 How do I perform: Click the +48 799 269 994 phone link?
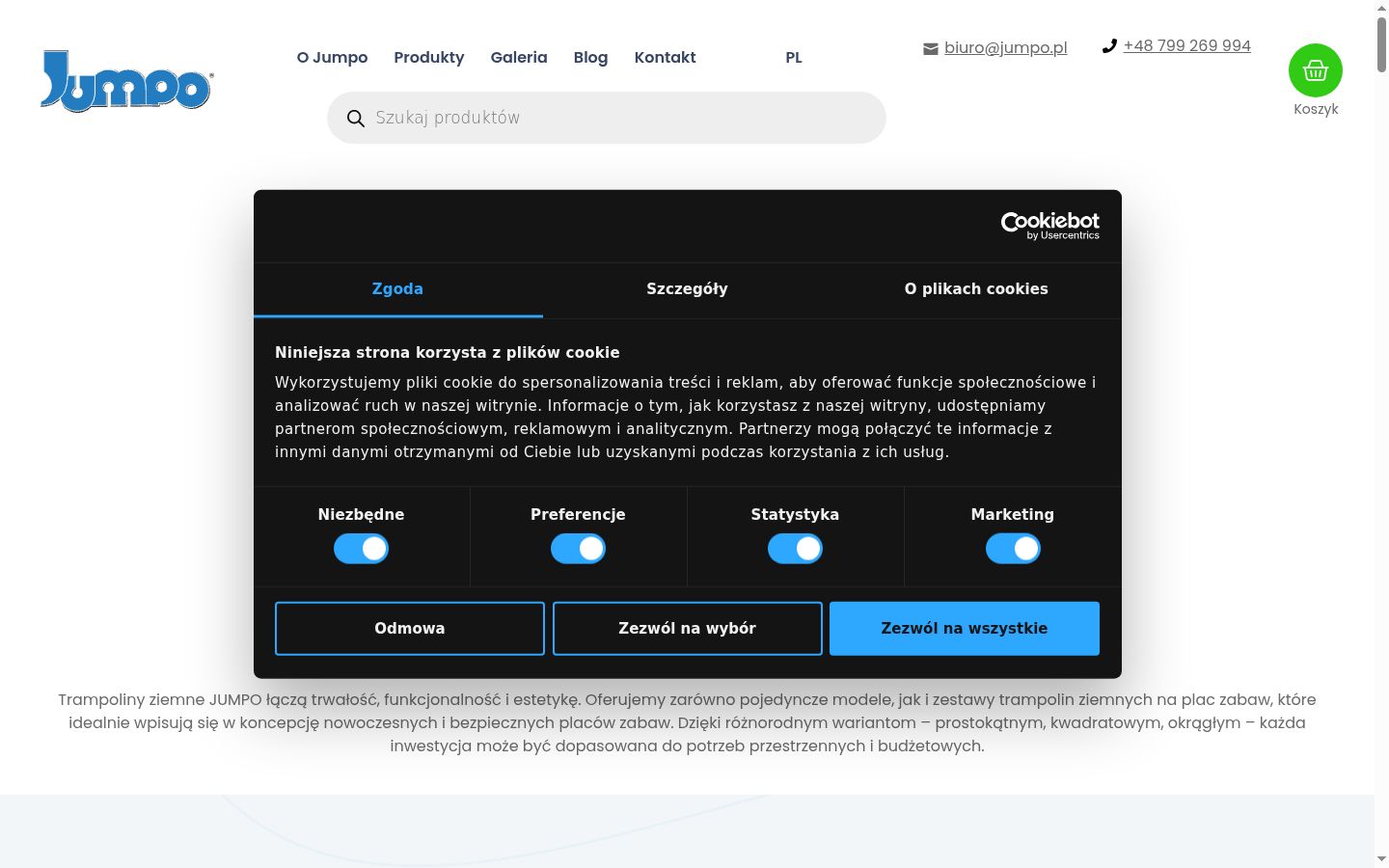1187,45
